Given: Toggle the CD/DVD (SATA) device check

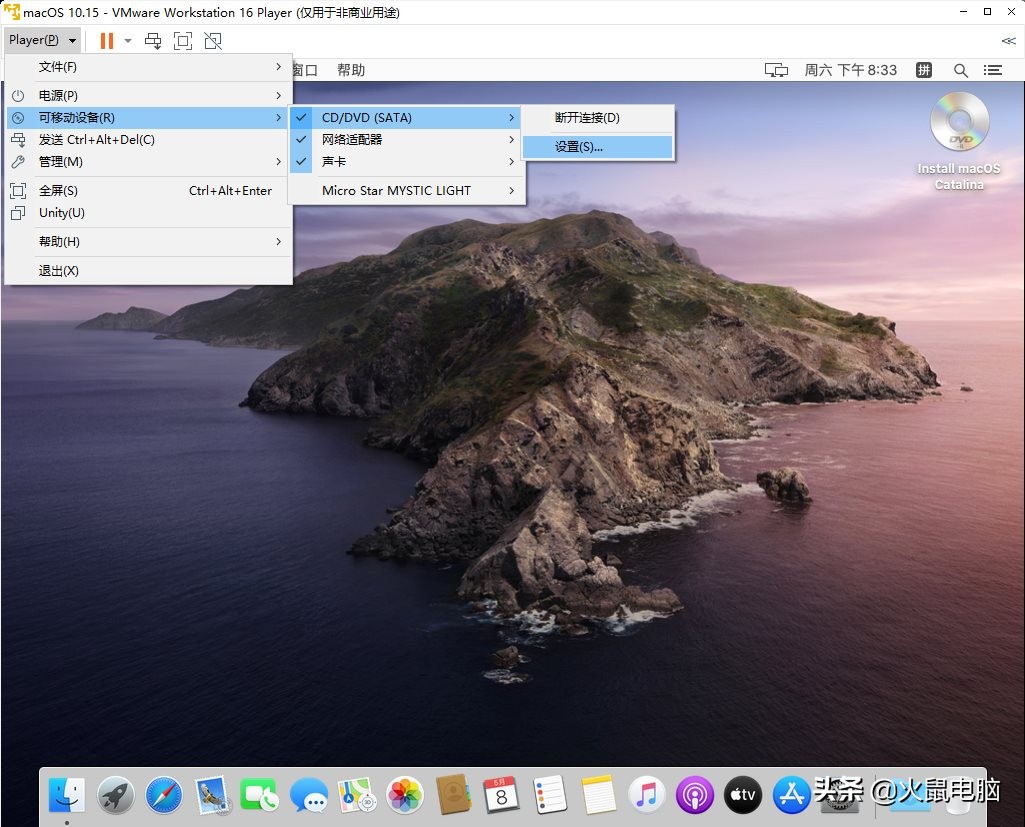Looking at the screenshot, I should pyautogui.click(x=301, y=118).
